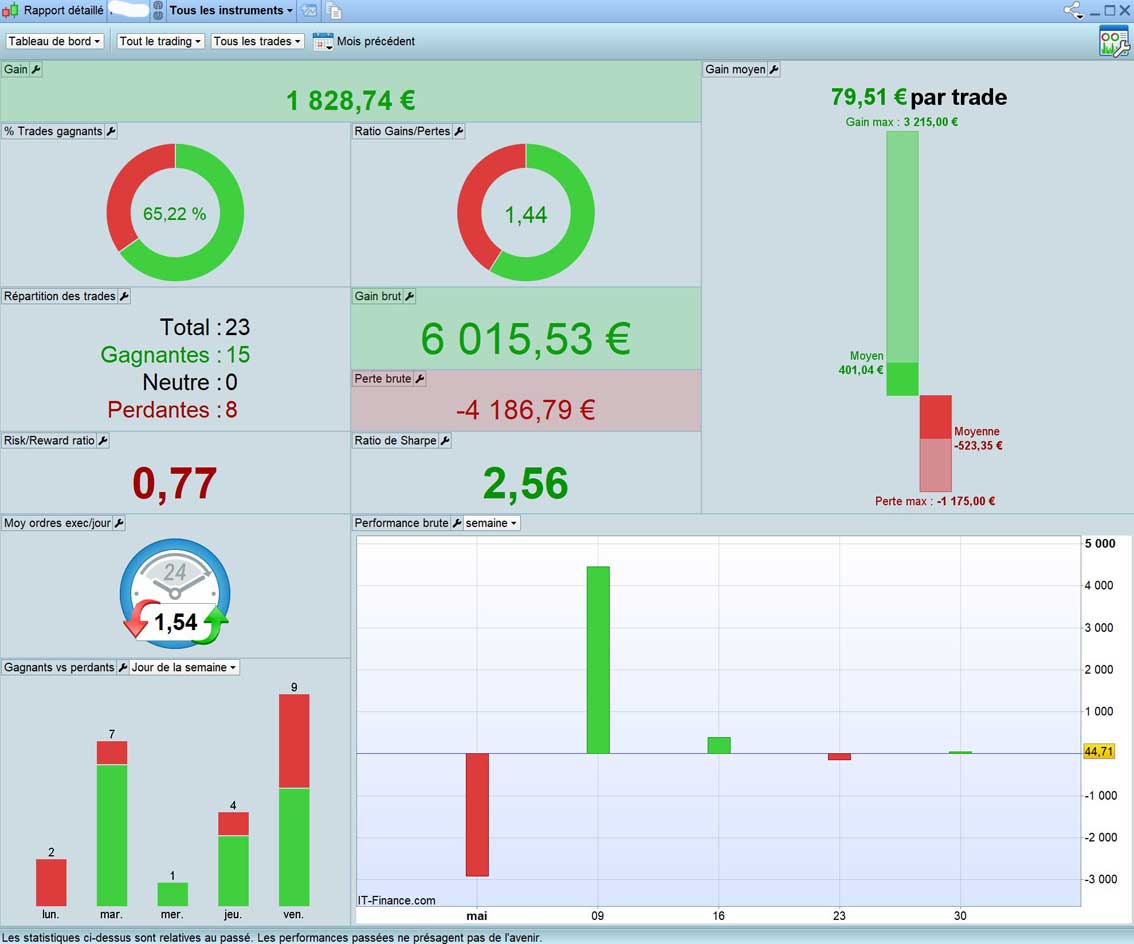Click the chain link icon in title bar
The width and height of the screenshot is (1134, 944).
click(x=158, y=10)
